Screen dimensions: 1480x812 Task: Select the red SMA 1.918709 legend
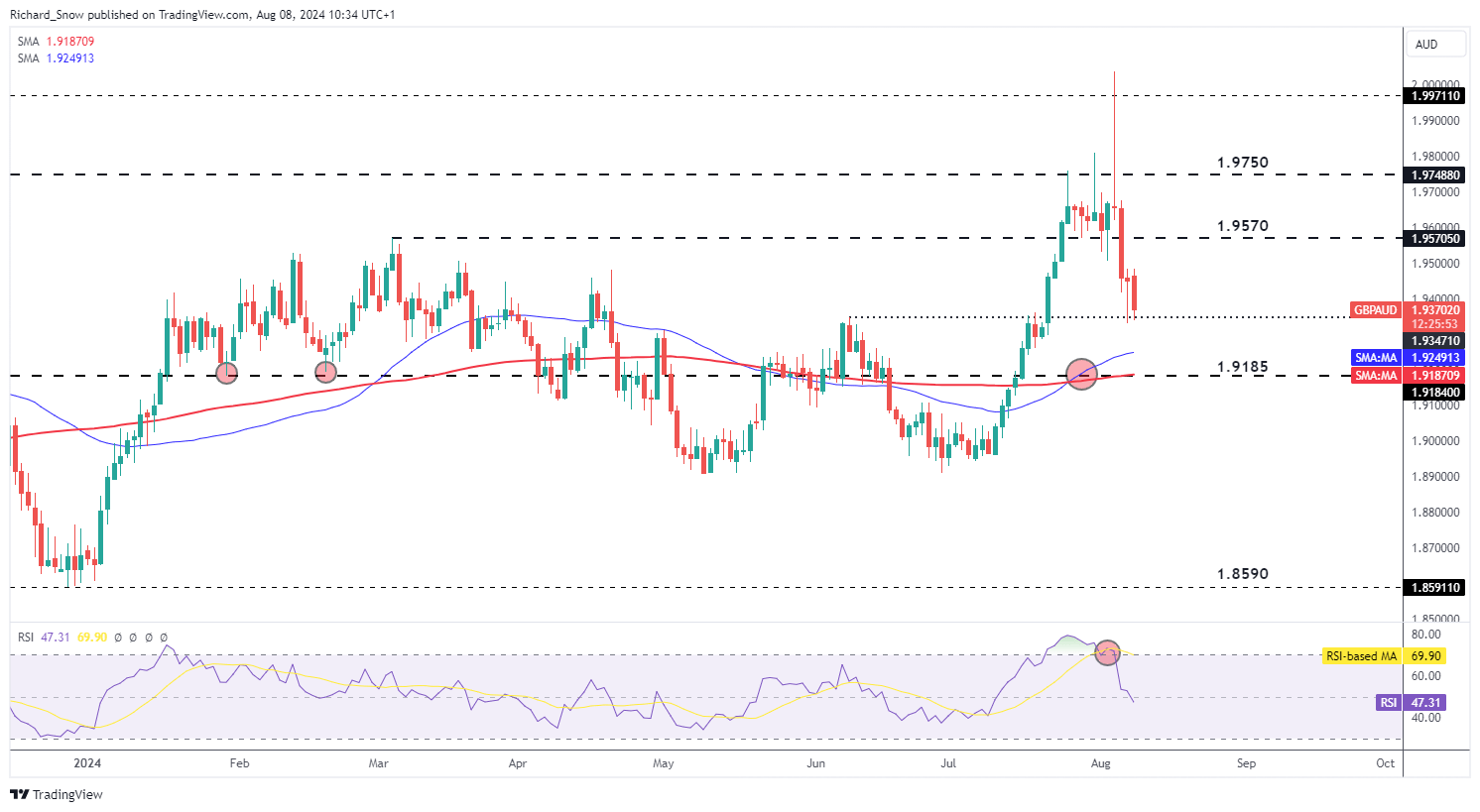57,42
